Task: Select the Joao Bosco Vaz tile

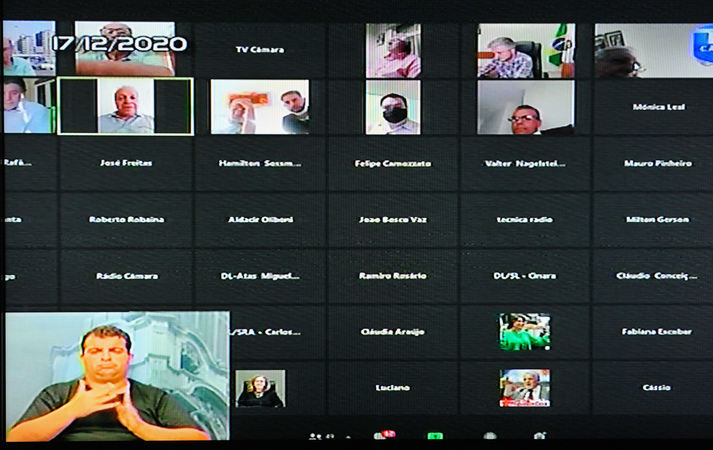Action: (393, 220)
